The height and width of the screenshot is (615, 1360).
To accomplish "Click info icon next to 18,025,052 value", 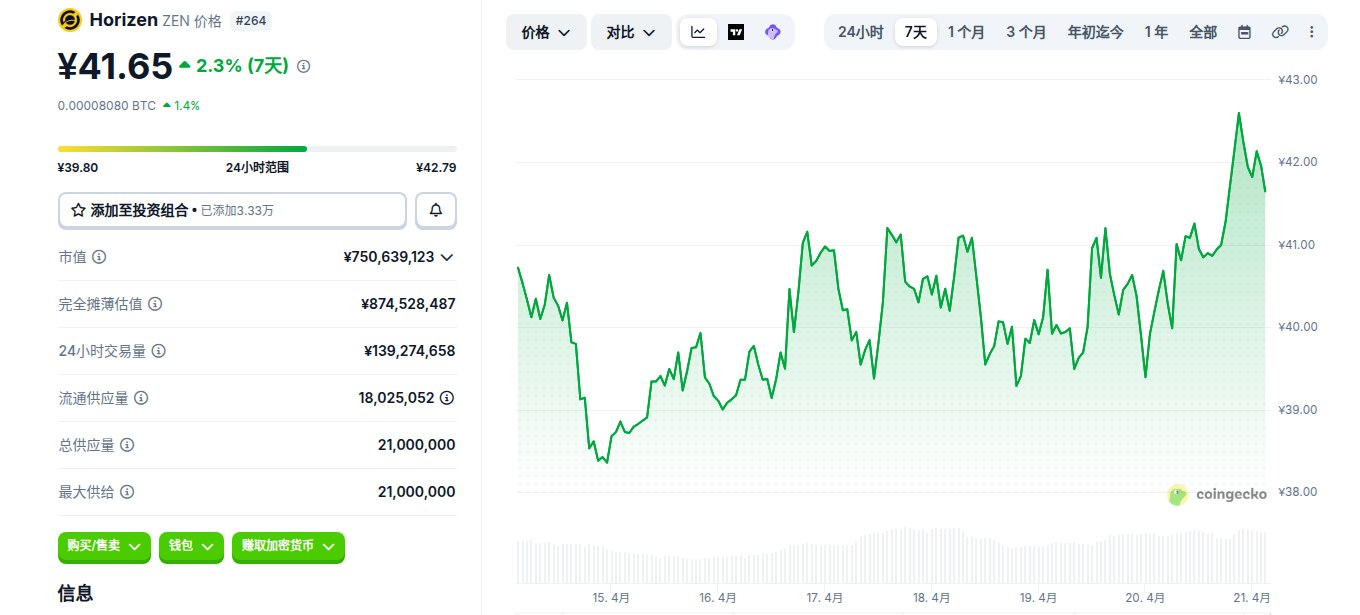I will point(447,398).
